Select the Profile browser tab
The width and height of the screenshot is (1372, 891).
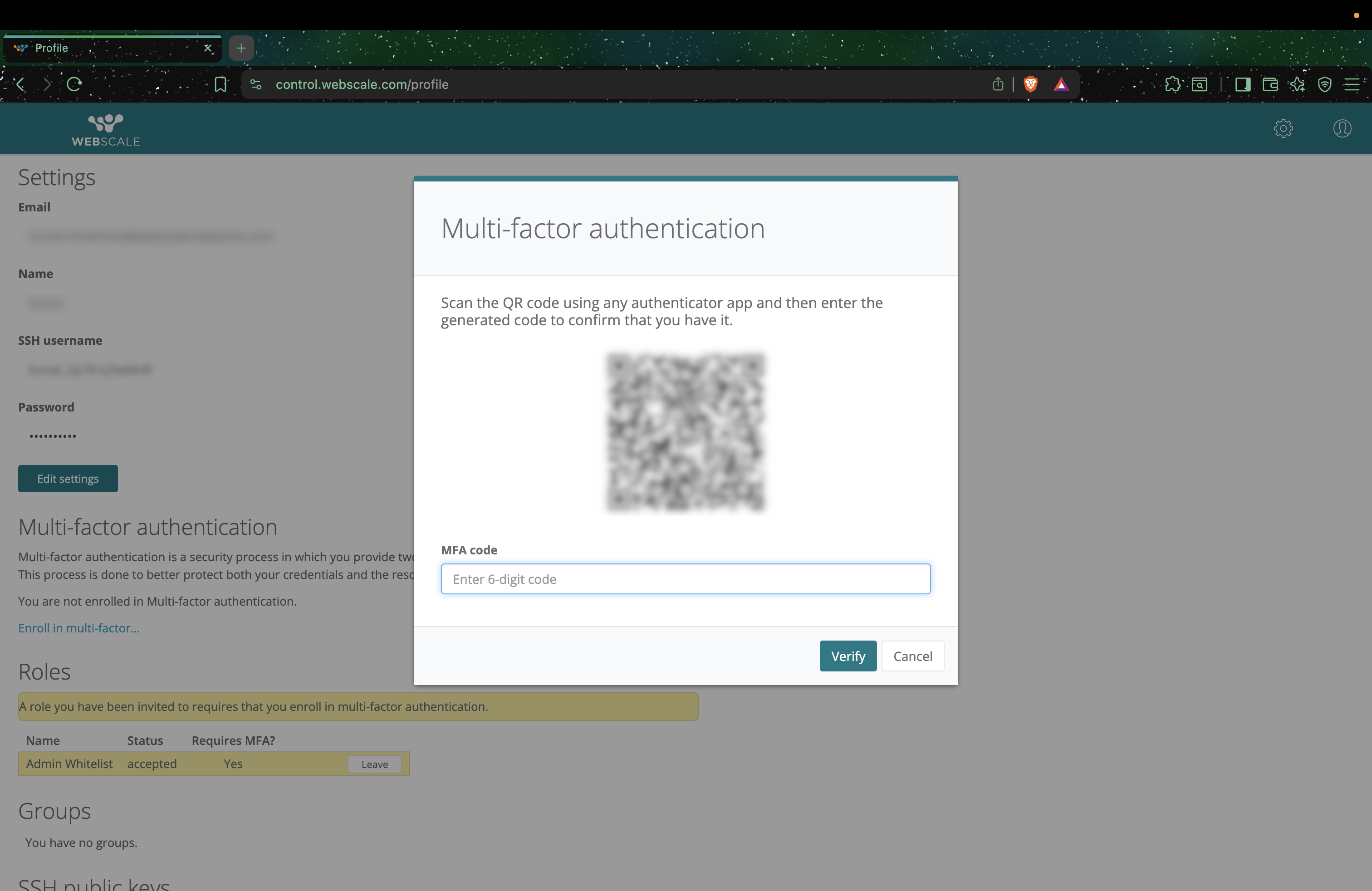pos(113,48)
